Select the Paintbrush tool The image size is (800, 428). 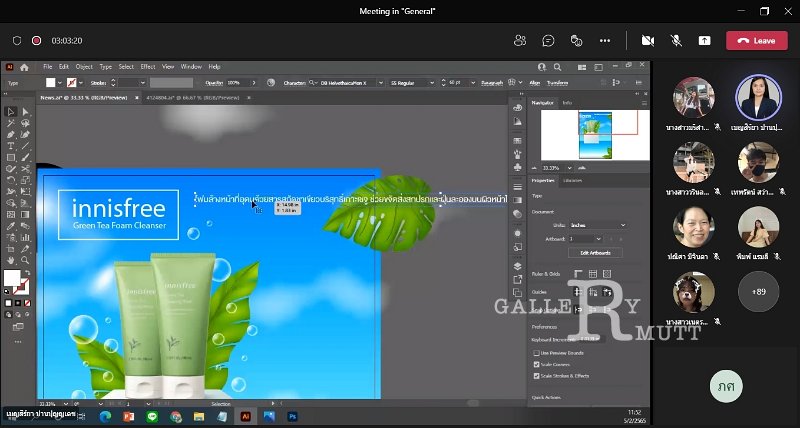click(x=25, y=158)
